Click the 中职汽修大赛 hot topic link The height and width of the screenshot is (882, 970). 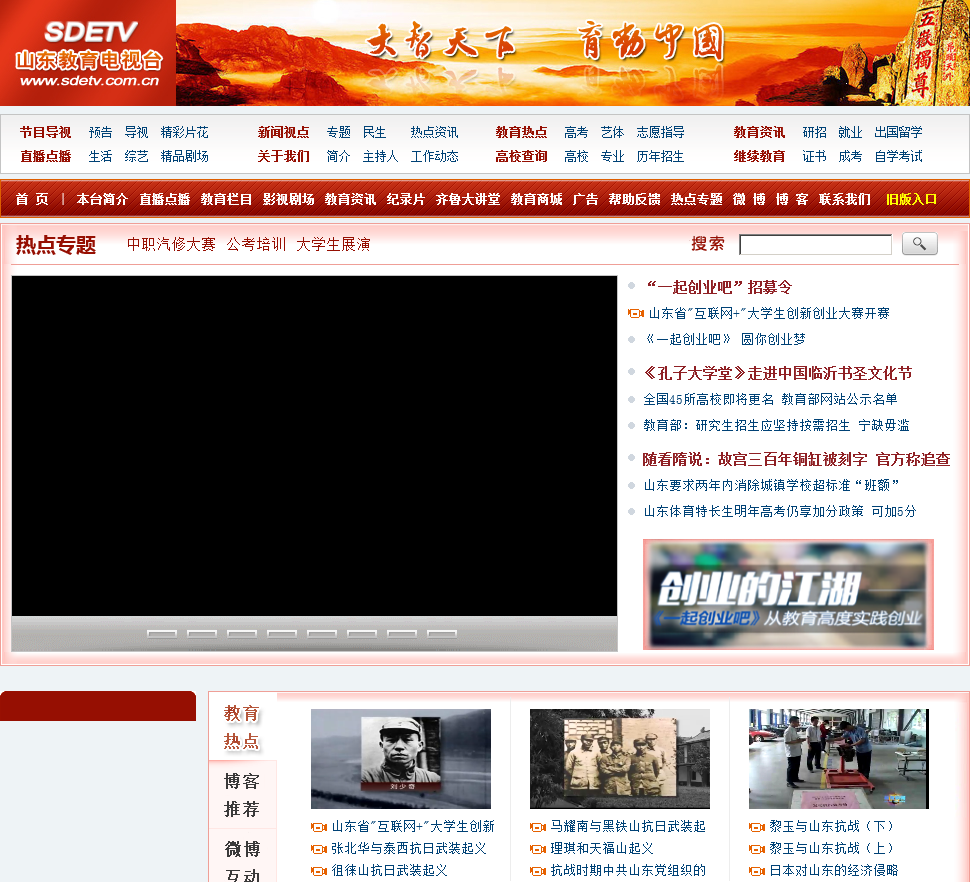click(x=171, y=244)
